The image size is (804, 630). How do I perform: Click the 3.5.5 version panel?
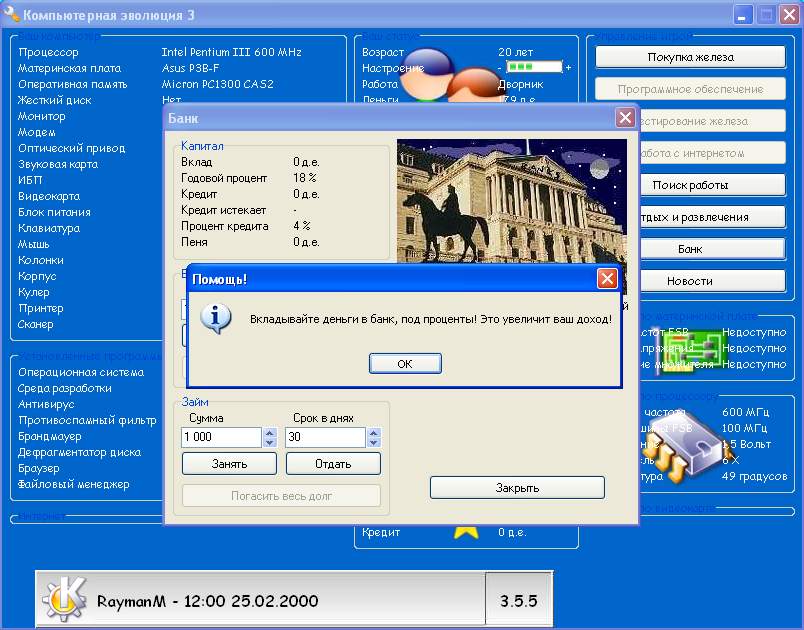coord(518,600)
